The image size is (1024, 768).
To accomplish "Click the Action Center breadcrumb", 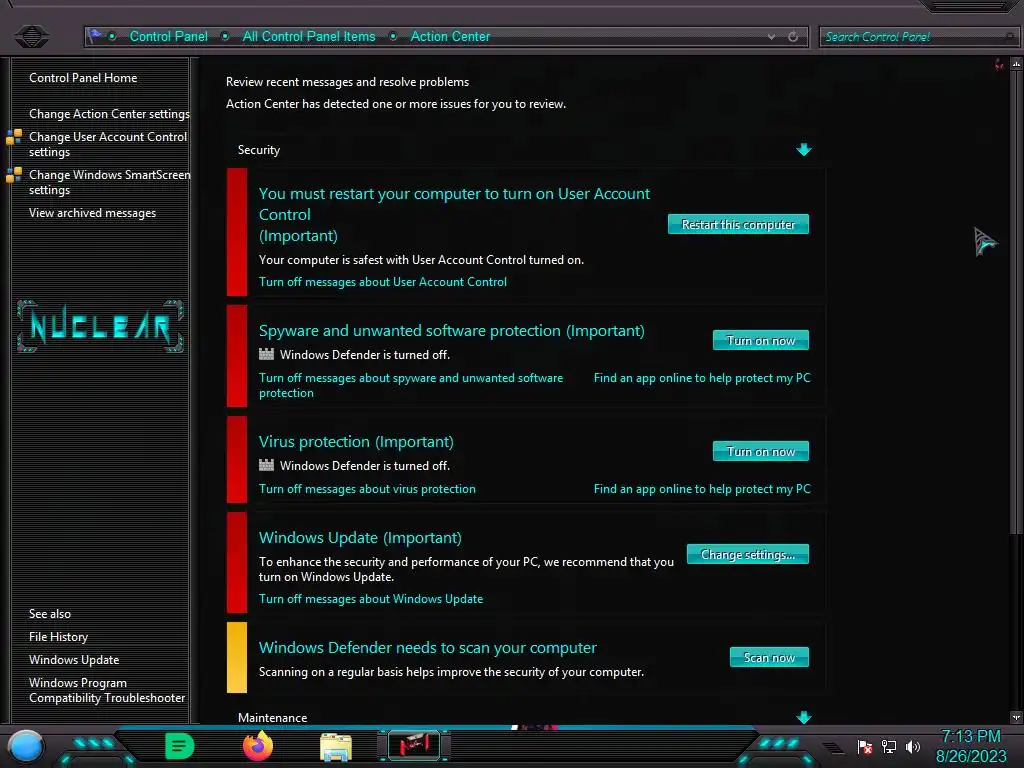I will pos(450,37).
